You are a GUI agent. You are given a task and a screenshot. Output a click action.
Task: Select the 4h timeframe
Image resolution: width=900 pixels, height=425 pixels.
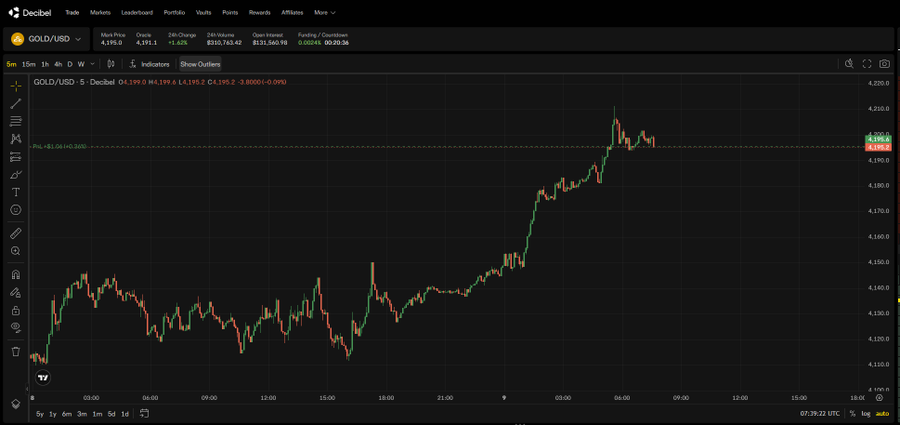click(58, 64)
